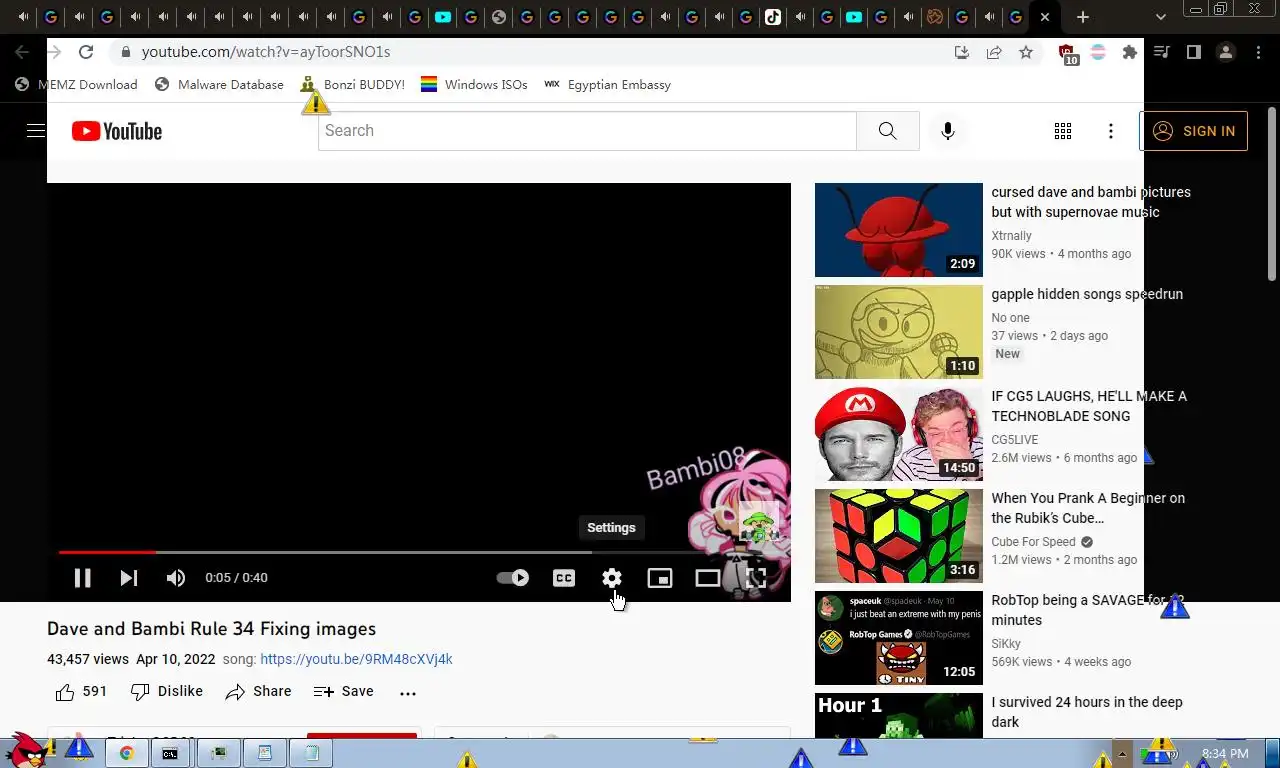Screen dimensions: 1280x768
Task: Click the Xtrnally channel name
Action: (1011, 236)
